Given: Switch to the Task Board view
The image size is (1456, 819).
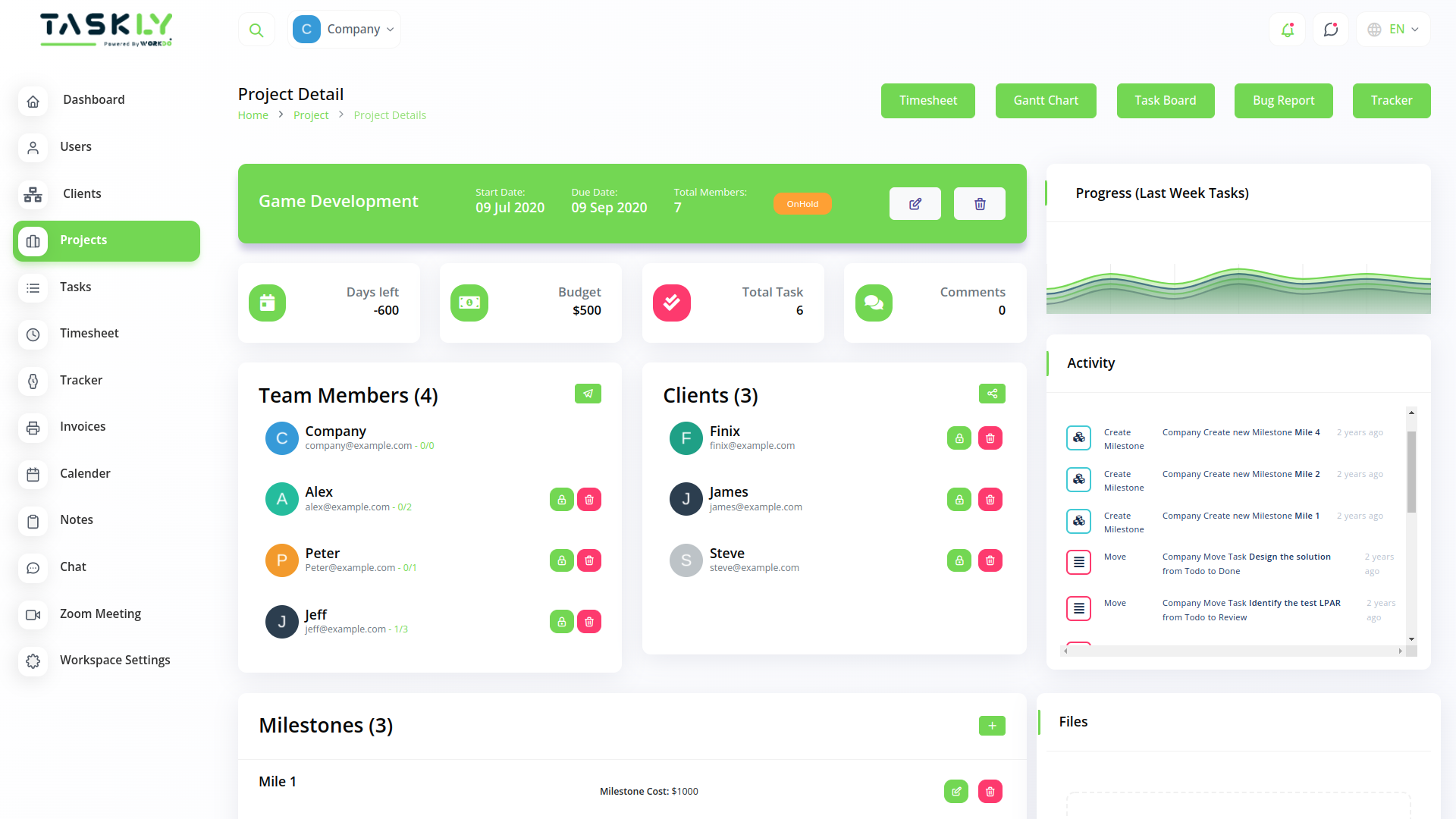Looking at the screenshot, I should coord(1166,100).
